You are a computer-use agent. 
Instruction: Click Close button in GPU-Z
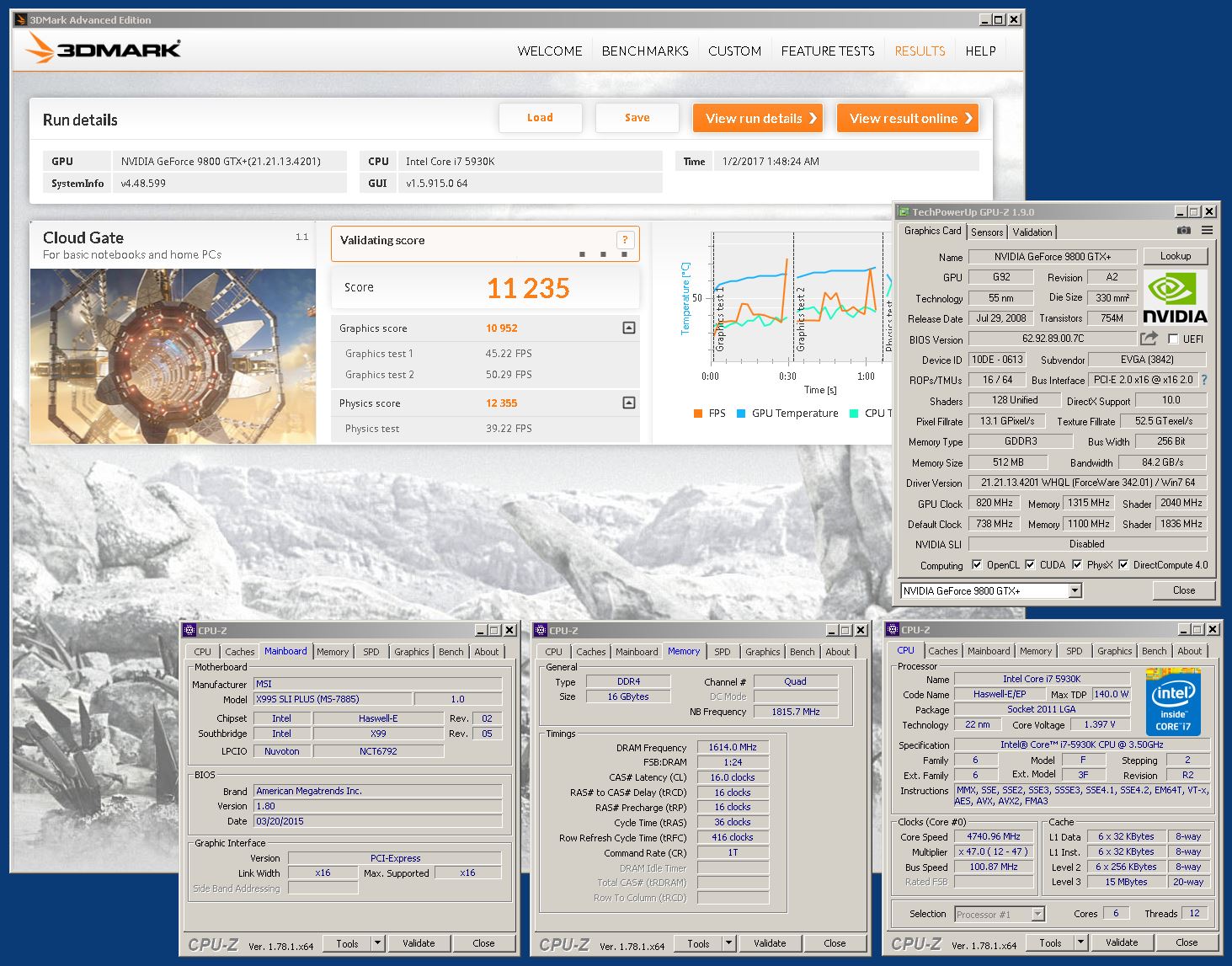[x=1184, y=590]
